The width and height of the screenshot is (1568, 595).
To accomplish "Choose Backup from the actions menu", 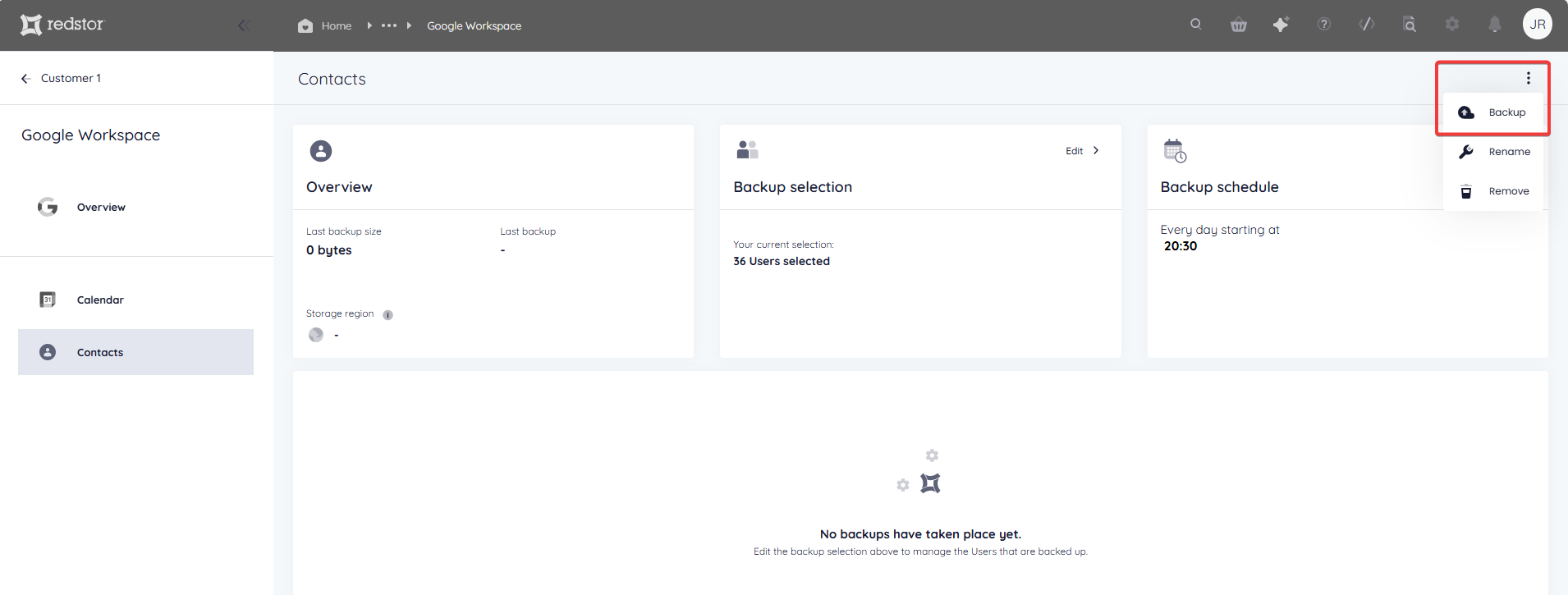I will point(1493,112).
